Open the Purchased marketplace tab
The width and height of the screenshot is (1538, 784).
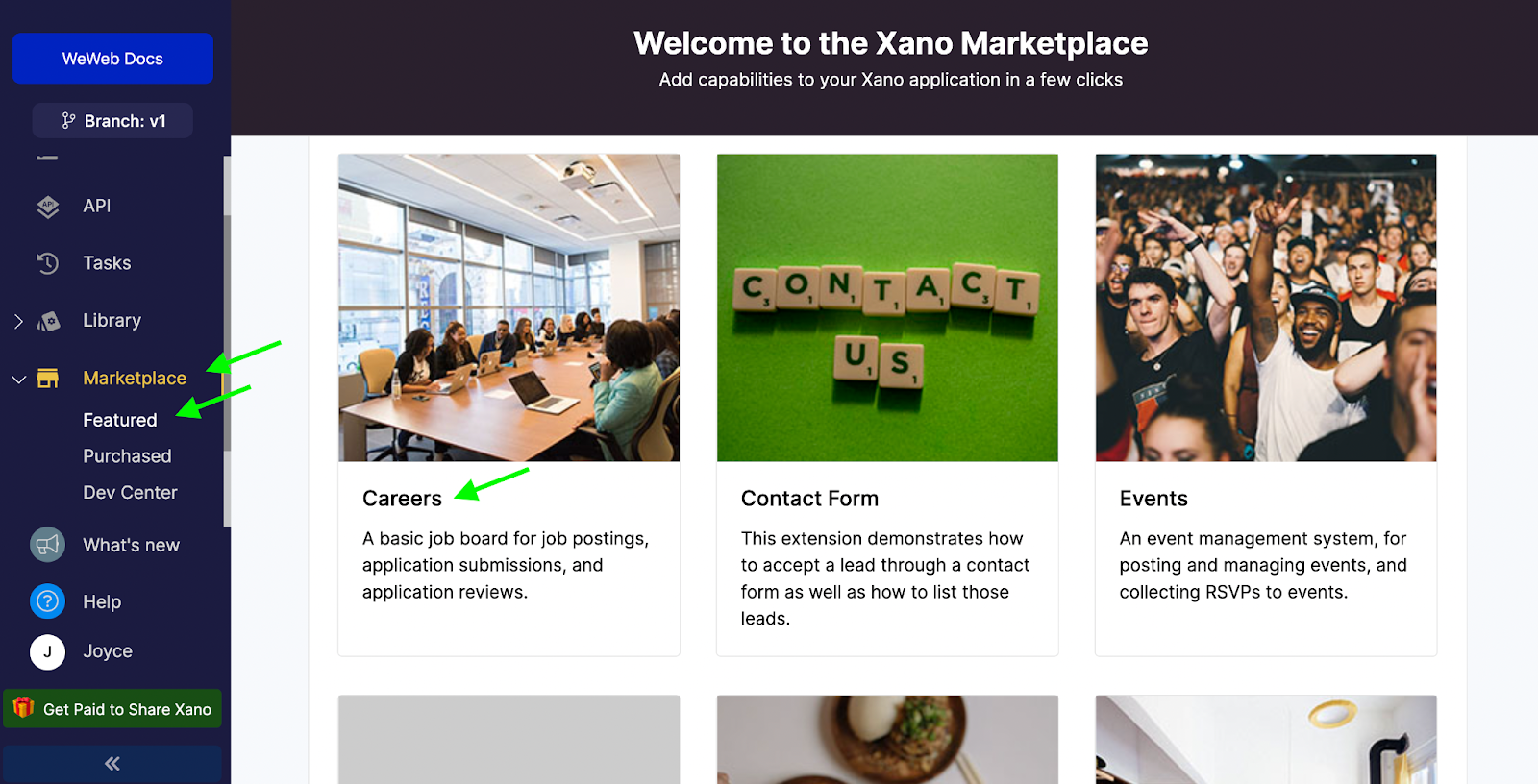(127, 455)
